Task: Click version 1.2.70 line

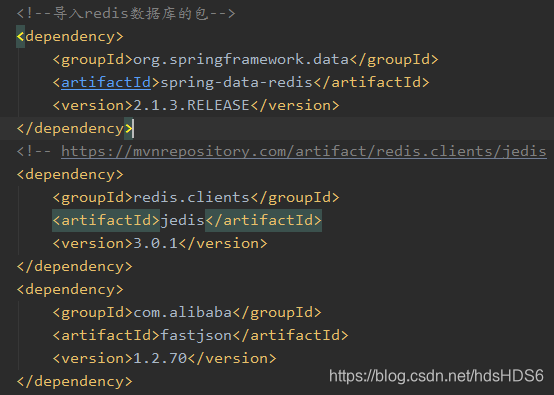Action: pos(164,358)
